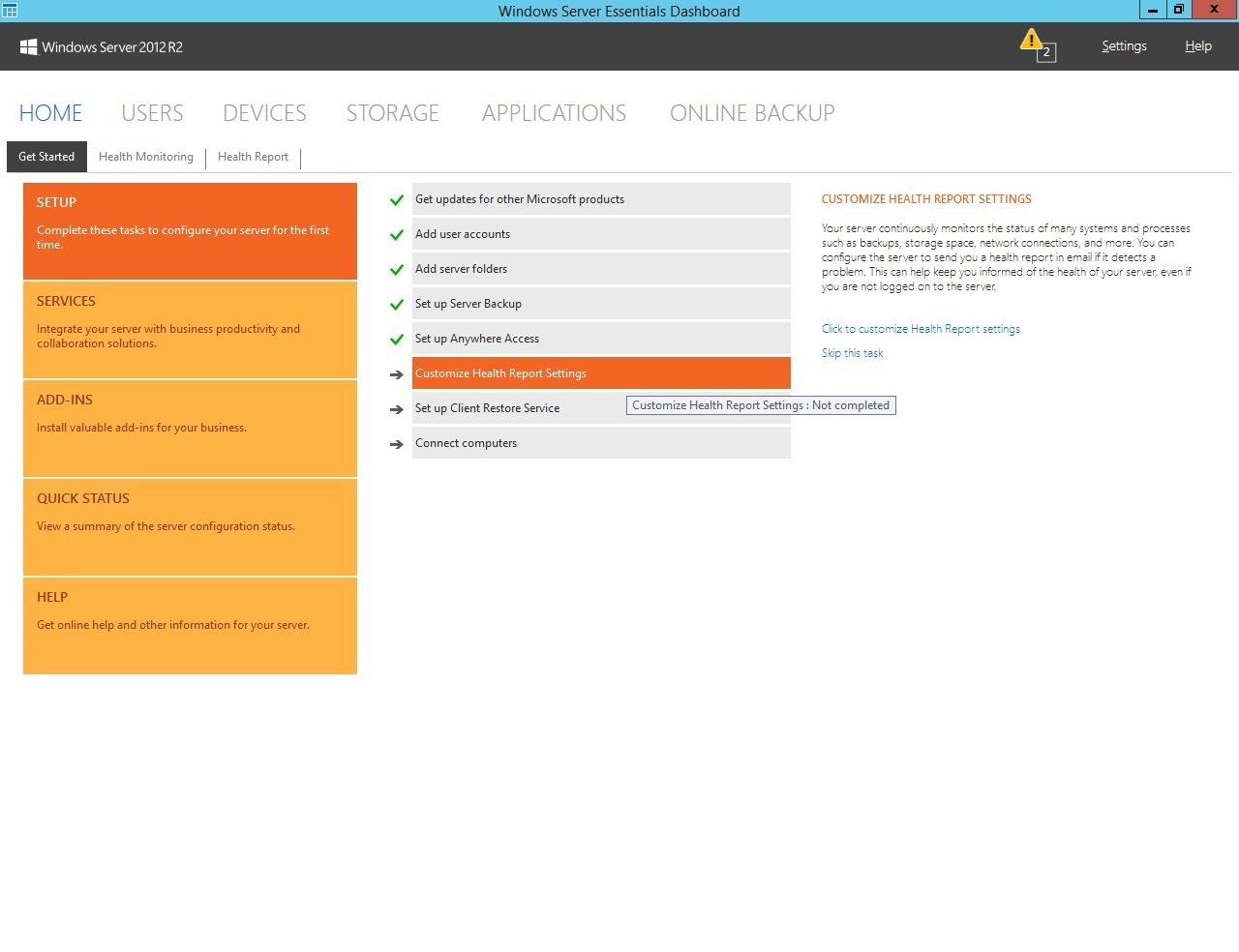Click green checkmark beside Add user accounts
Screen dimensions: 1239x952
pos(396,235)
